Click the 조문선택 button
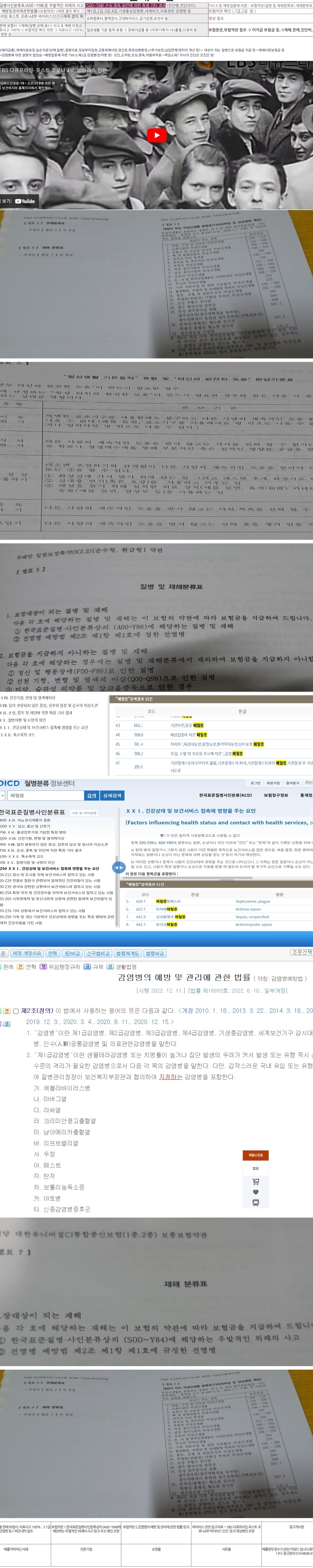 coord(302,952)
